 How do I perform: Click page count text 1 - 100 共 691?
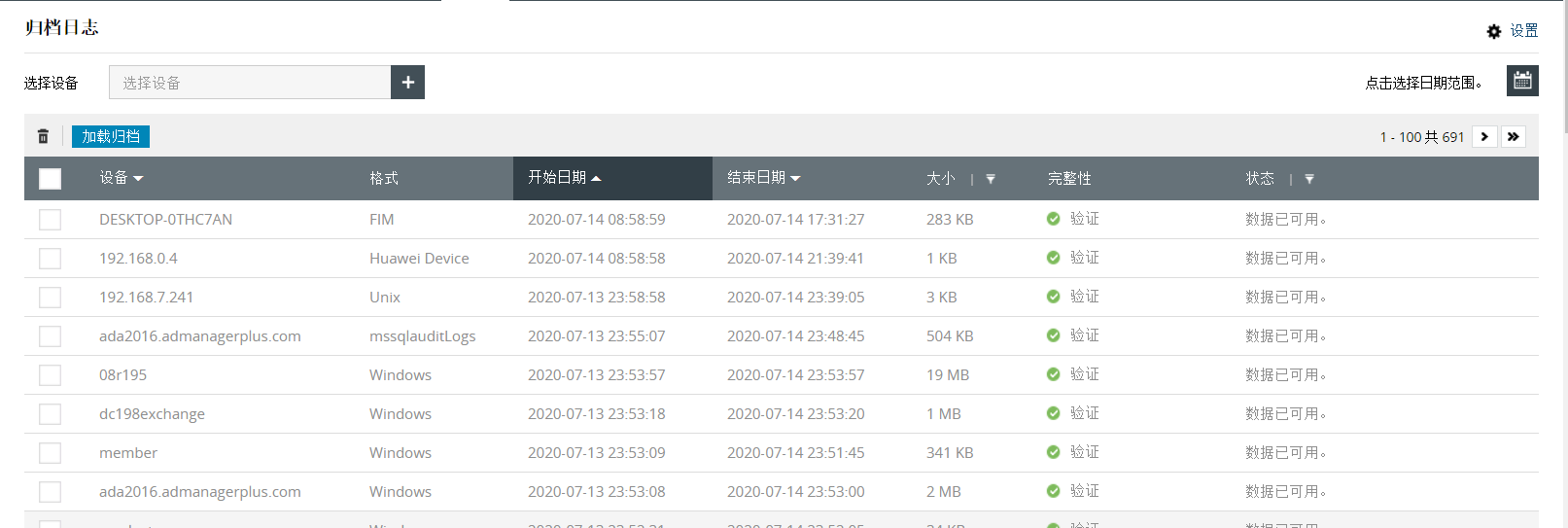(1421, 137)
